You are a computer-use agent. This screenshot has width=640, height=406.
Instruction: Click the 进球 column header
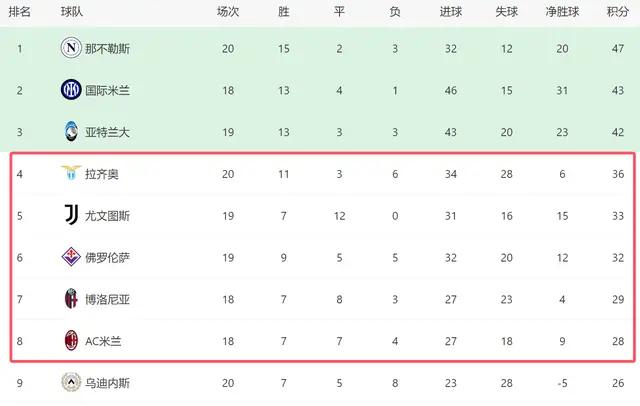click(450, 12)
